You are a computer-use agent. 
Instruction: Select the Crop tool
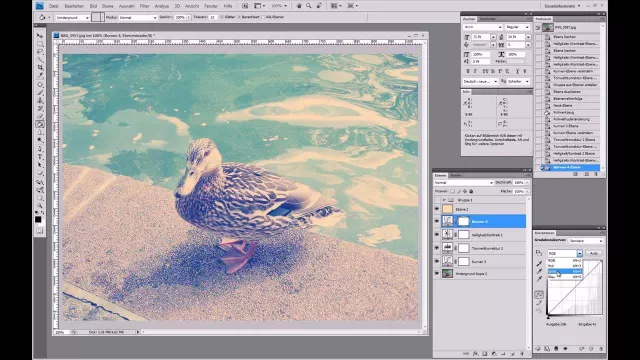click(x=40, y=67)
